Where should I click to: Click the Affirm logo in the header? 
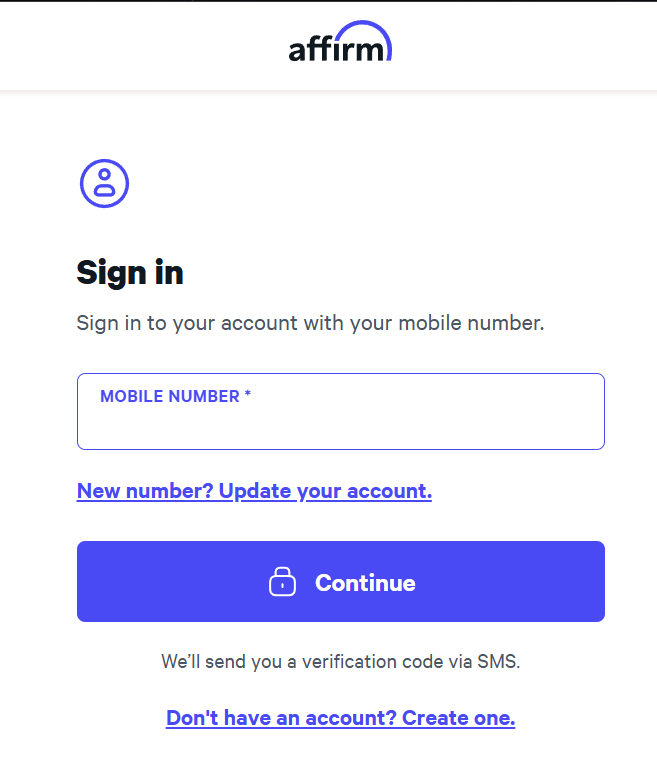340,44
